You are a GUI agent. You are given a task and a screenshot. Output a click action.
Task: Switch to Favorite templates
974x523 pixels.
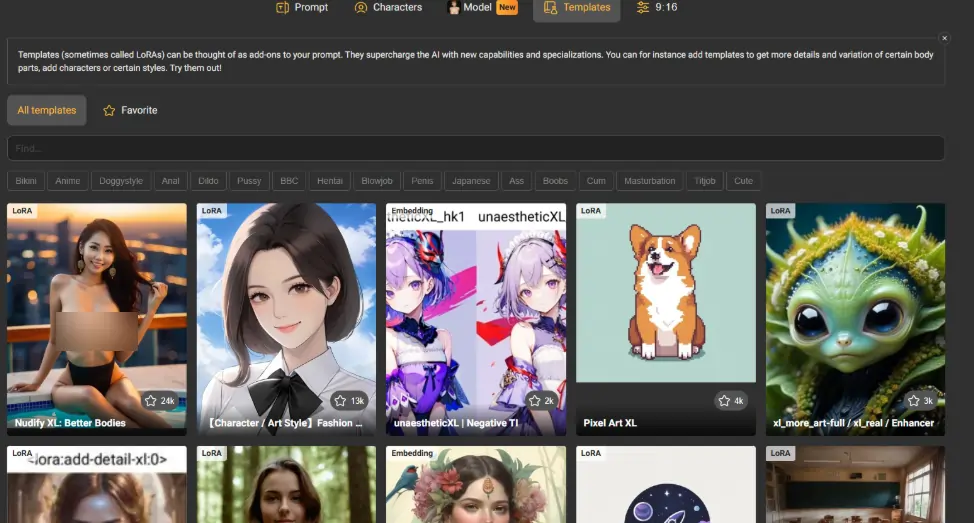click(130, 110)
